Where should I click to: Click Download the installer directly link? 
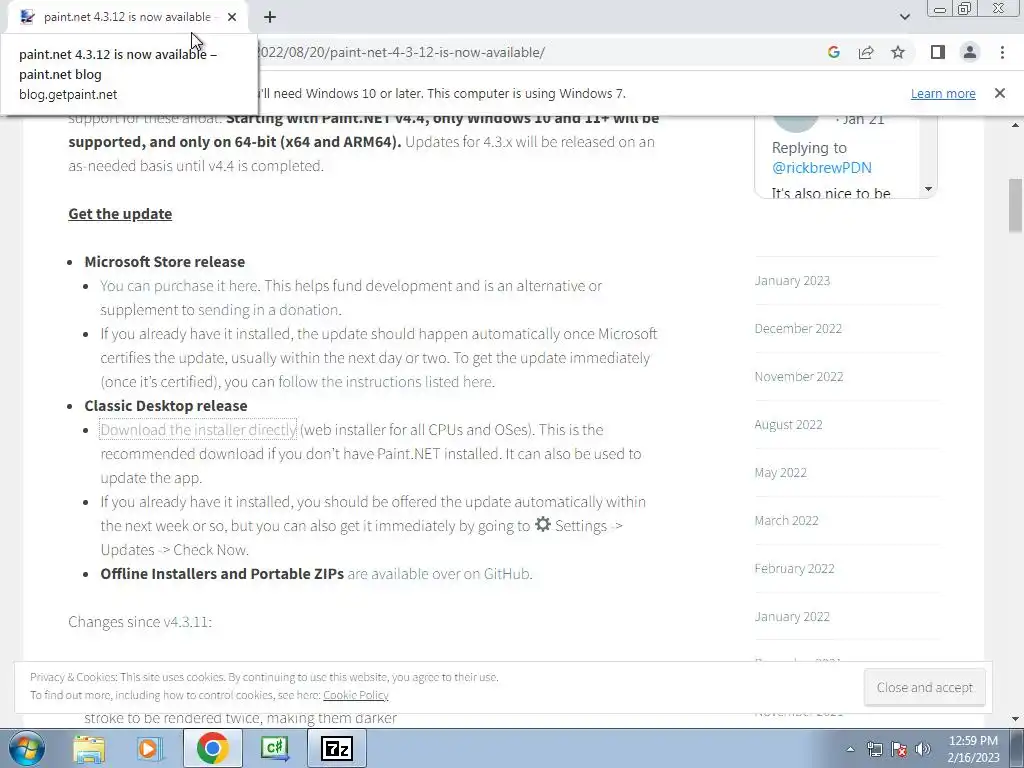[x=198, y=430]
